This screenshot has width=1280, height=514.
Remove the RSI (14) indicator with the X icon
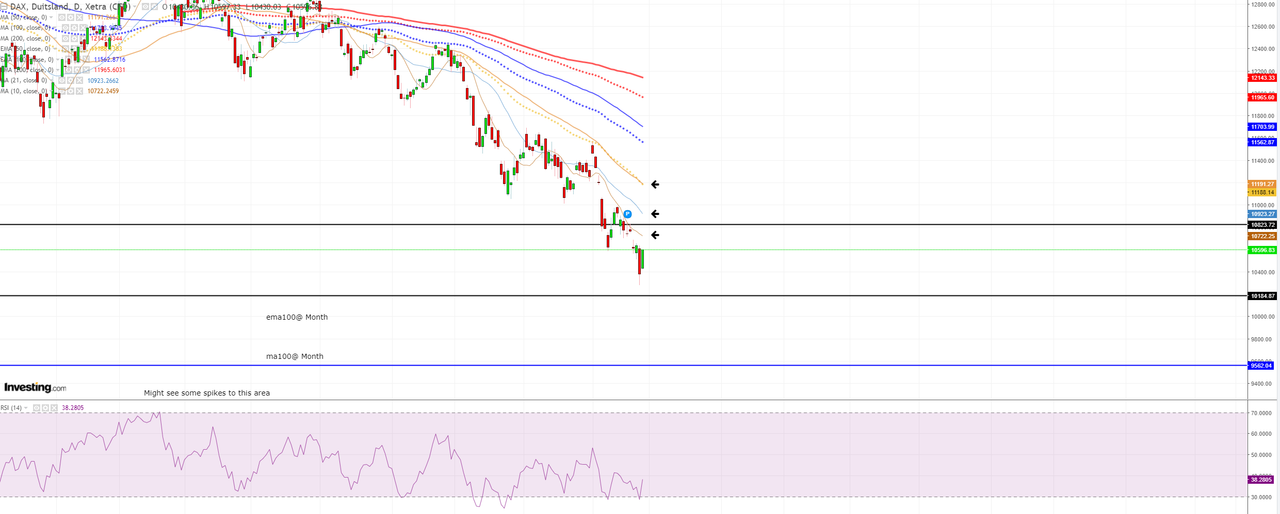54,408
